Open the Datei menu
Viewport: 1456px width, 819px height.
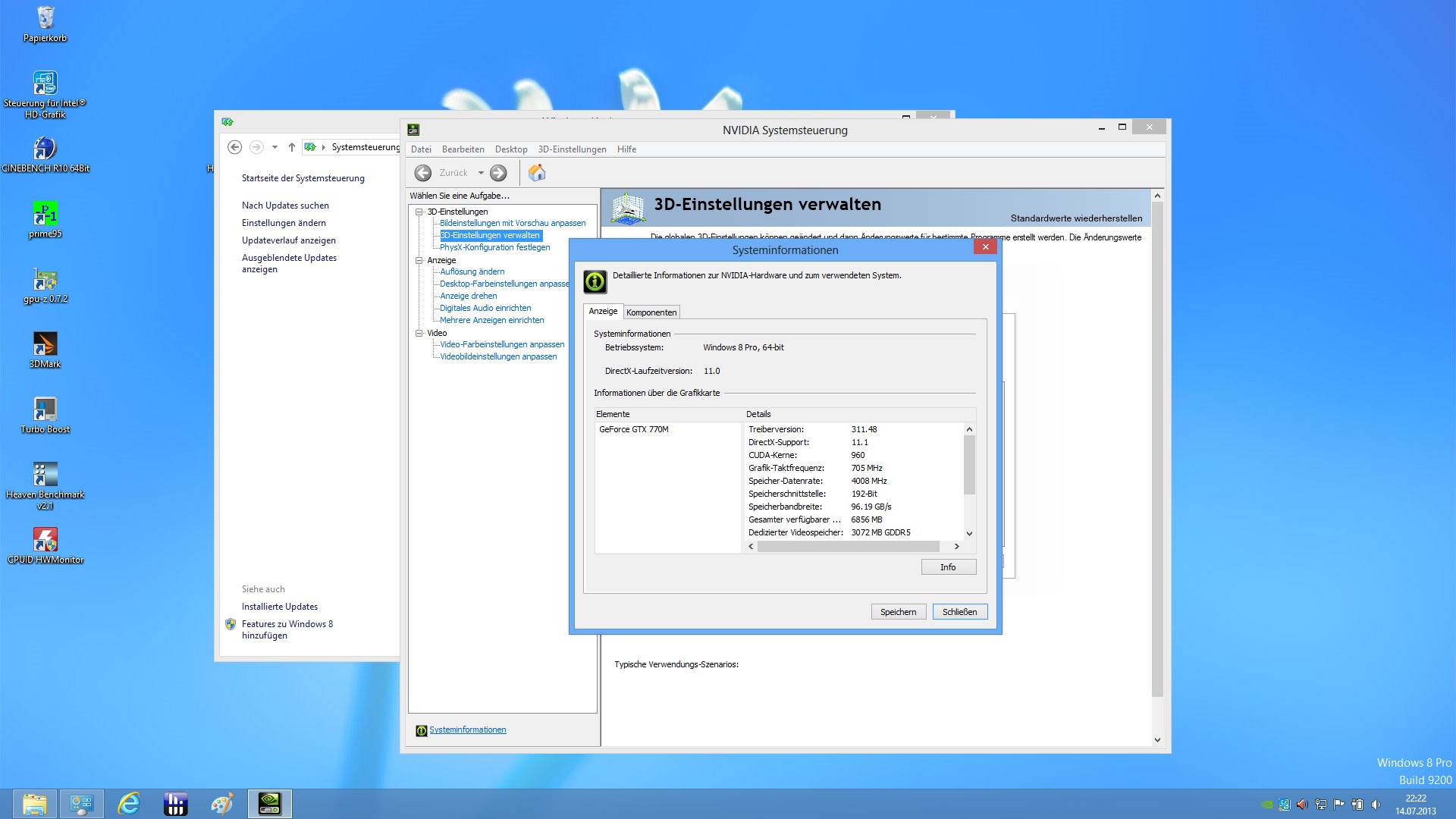point(421,149)
